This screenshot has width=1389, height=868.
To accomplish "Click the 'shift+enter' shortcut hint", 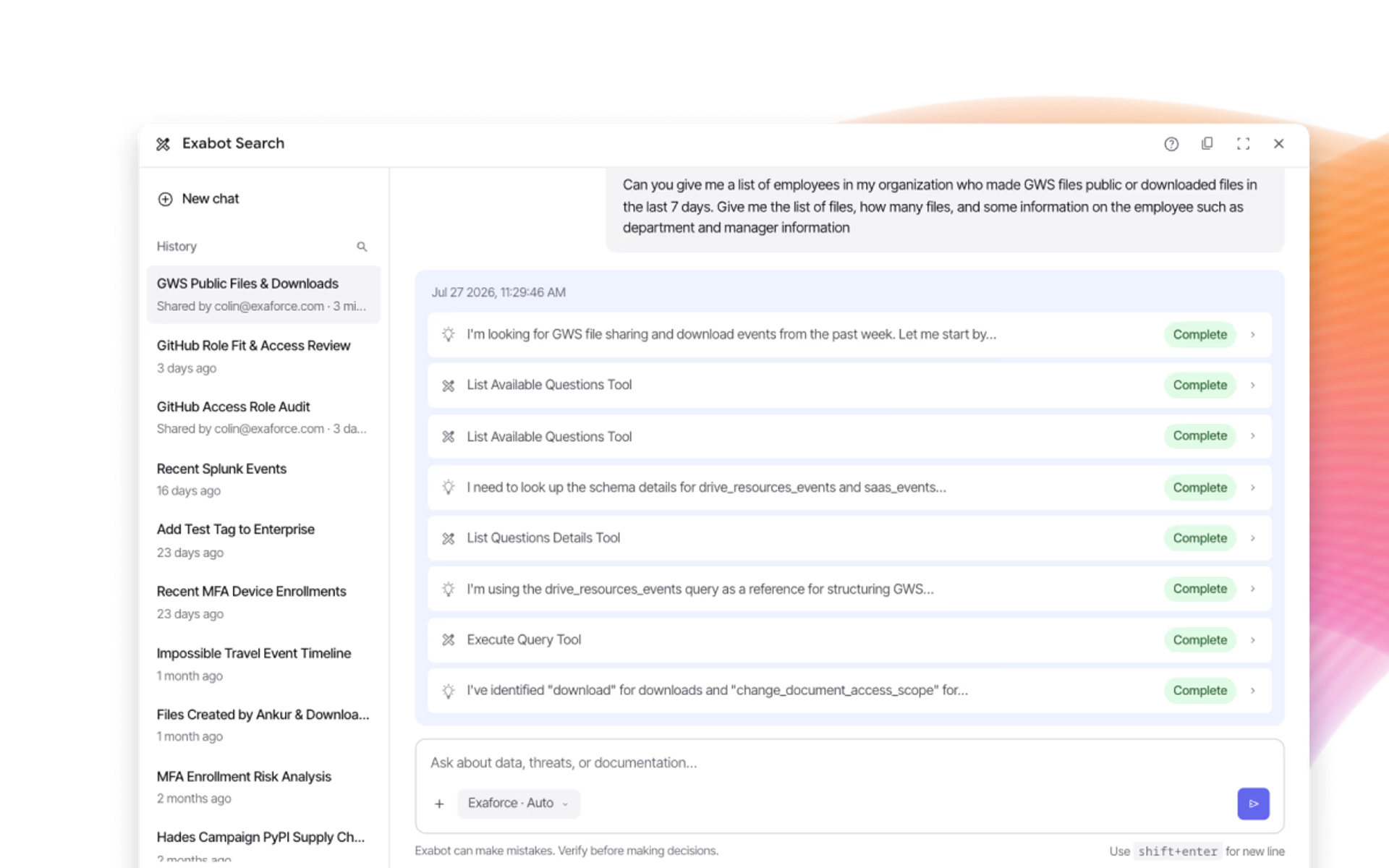I will pyautogui.click(x=1177, y=851).
